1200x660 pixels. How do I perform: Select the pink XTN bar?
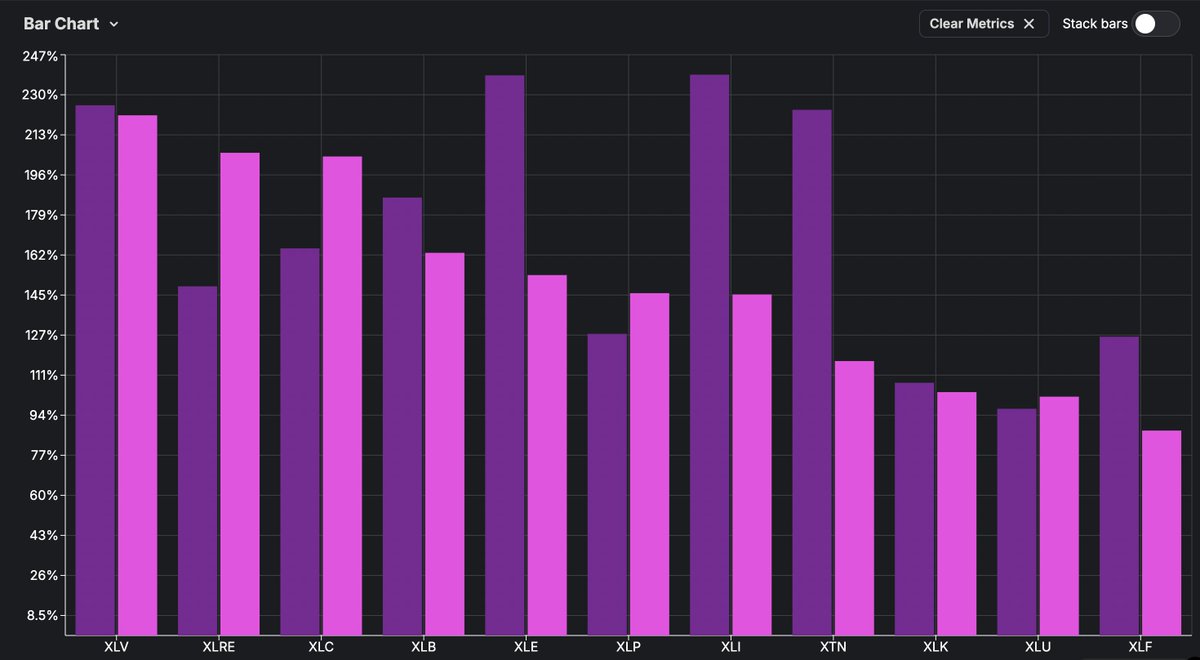(854, 498)
